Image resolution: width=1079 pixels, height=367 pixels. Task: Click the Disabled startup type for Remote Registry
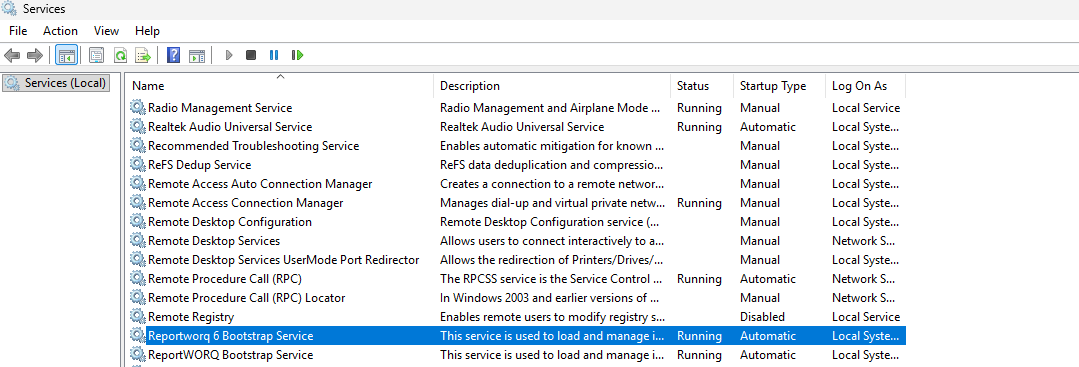pyautogui.click(x=762, y=317)
